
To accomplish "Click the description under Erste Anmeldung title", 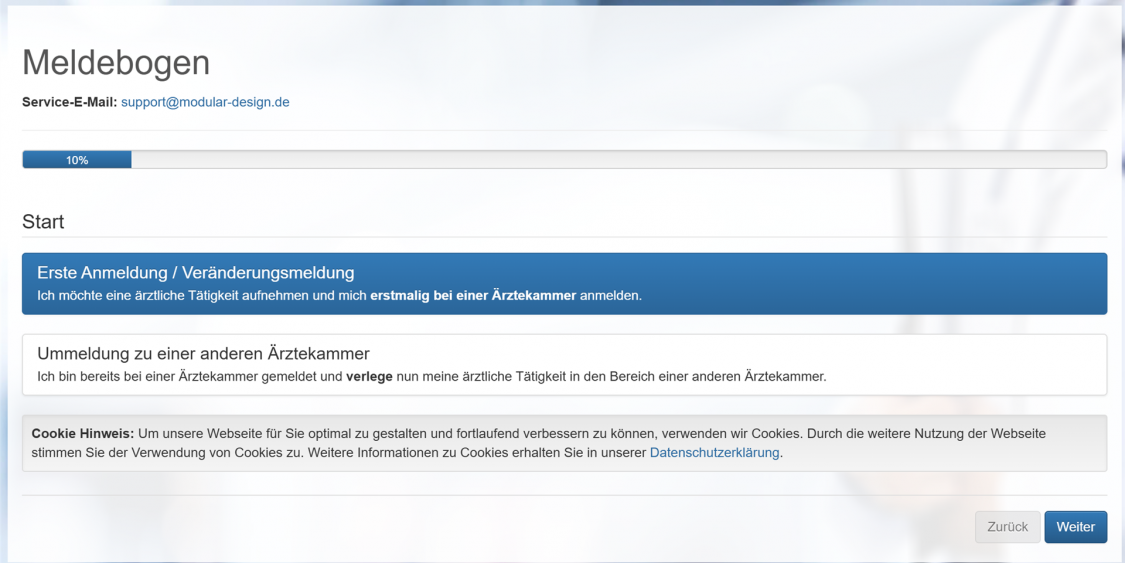I will (x=200, y=296).
